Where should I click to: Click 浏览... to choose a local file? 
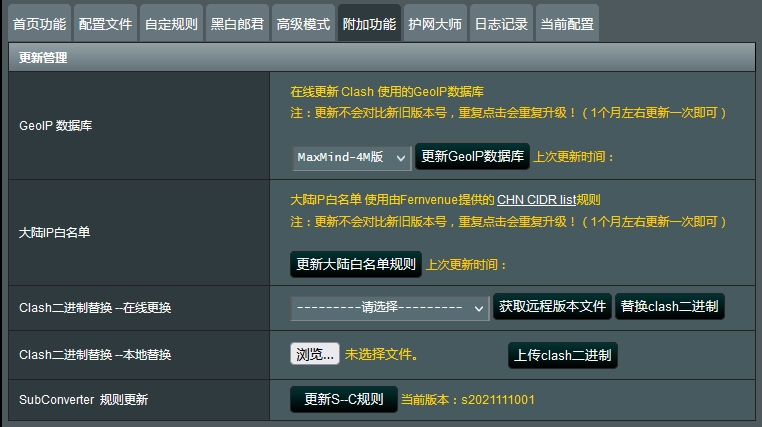pyautogui.click(x=314, y=354)
